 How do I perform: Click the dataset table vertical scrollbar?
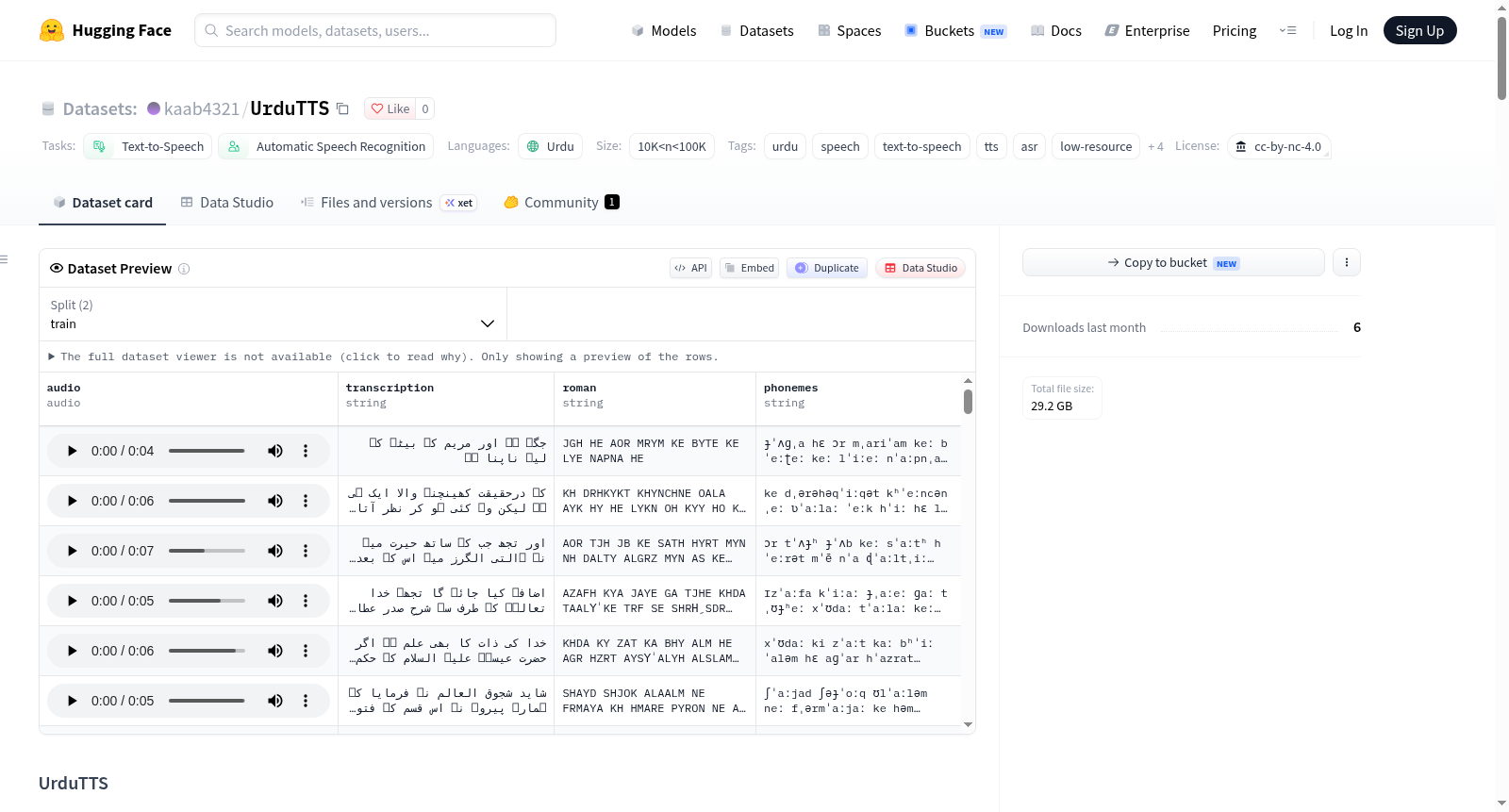tap(968, 402)
